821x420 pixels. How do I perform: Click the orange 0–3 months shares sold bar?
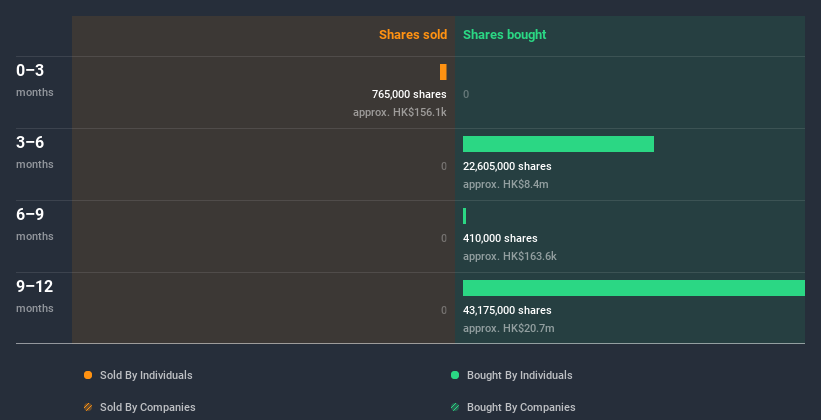pyautogui.click(x=443, y=72)
